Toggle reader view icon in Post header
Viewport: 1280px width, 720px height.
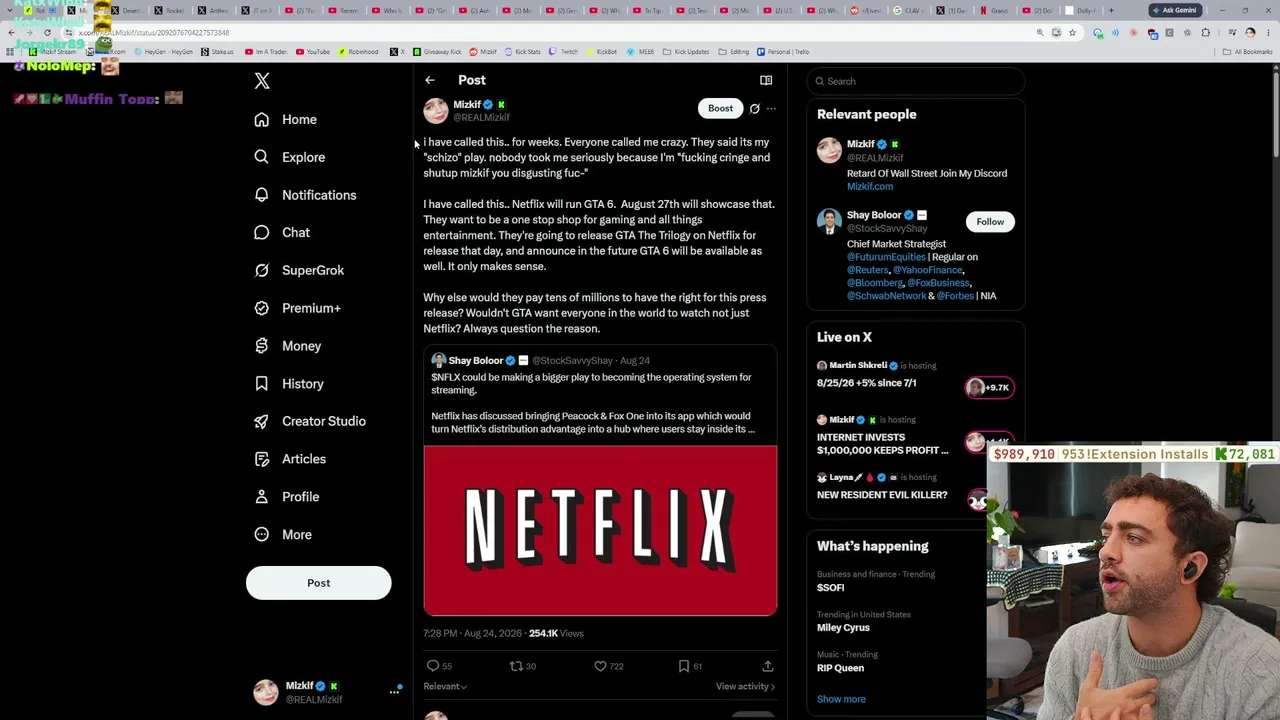[x=766, y=80]
